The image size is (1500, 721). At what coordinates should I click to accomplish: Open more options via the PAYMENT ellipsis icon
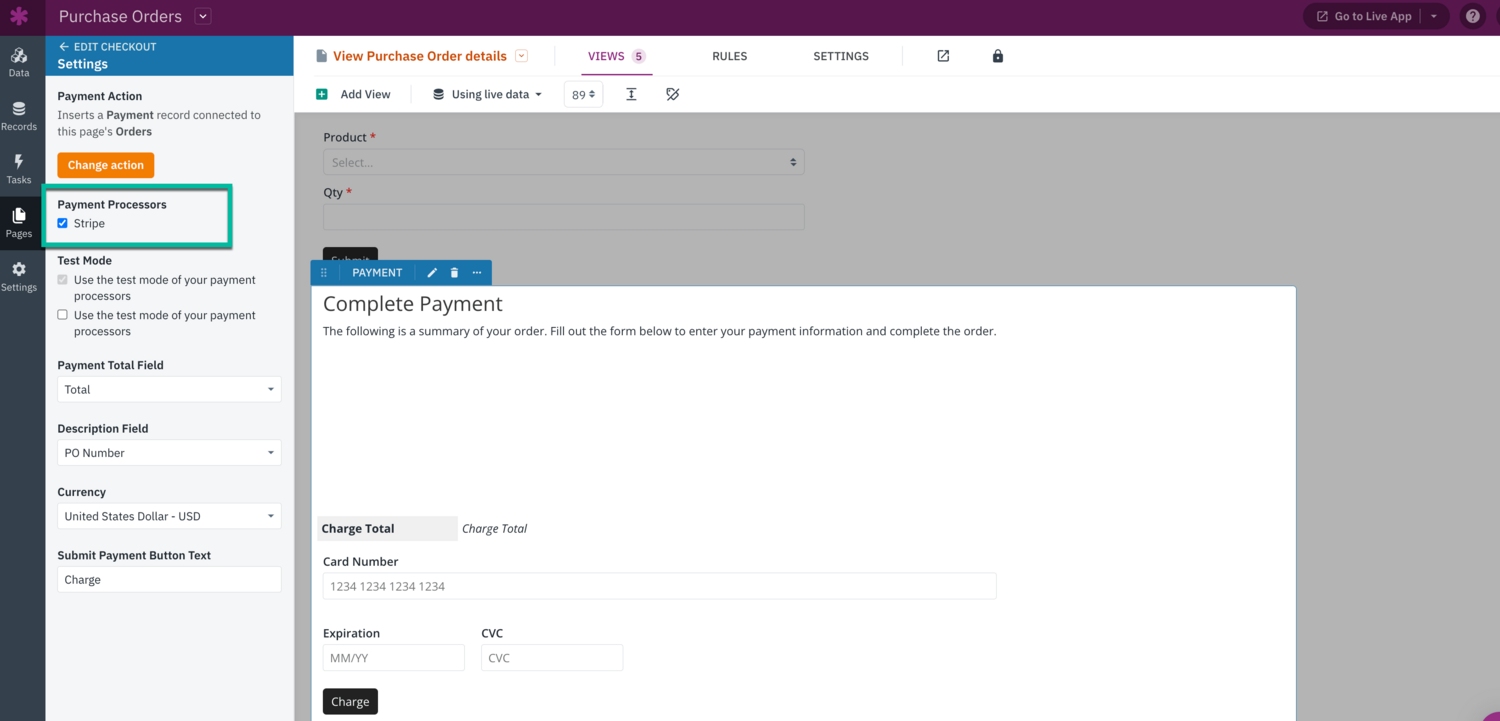477,272
